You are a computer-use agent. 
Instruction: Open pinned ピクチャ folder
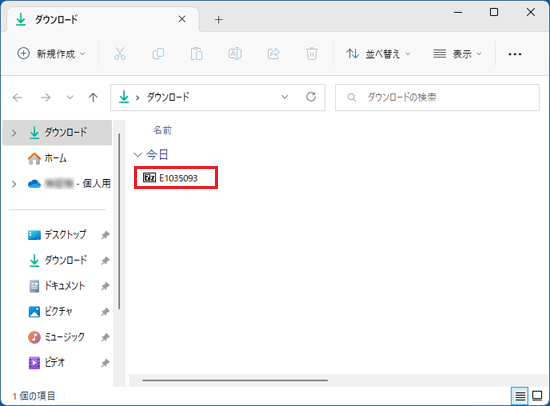(x=51, y=312)
